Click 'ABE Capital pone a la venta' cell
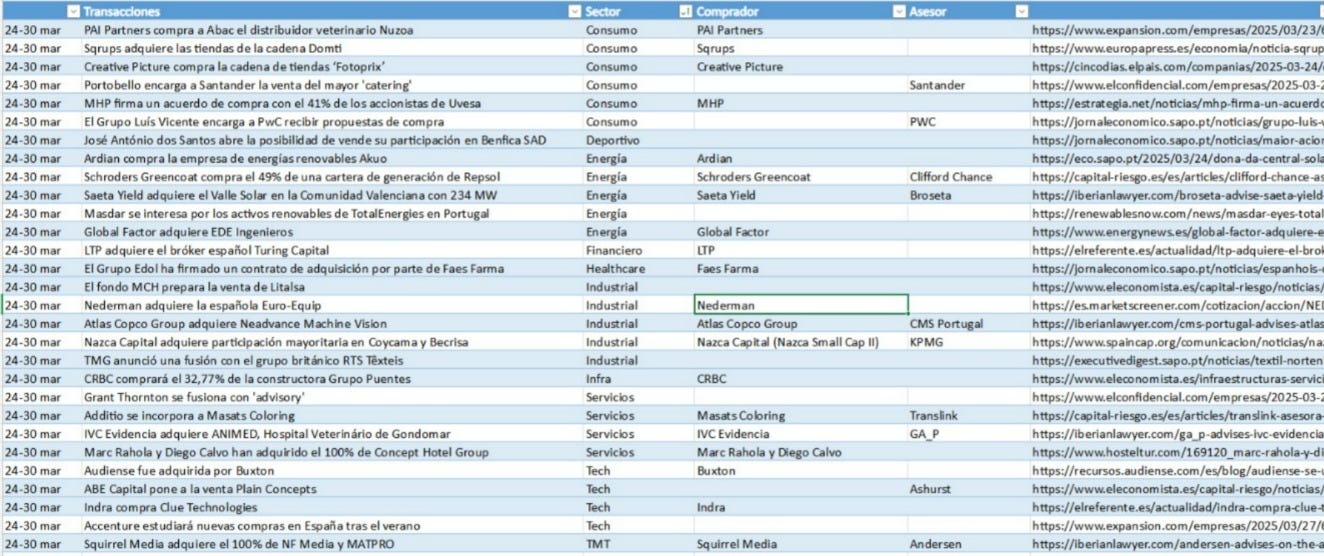 click(x=332, y=489)
